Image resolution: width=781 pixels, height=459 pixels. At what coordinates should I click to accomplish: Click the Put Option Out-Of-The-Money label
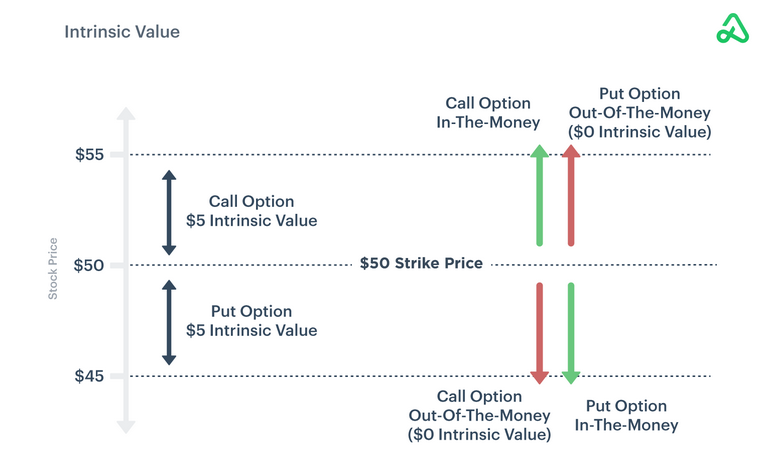639,113
